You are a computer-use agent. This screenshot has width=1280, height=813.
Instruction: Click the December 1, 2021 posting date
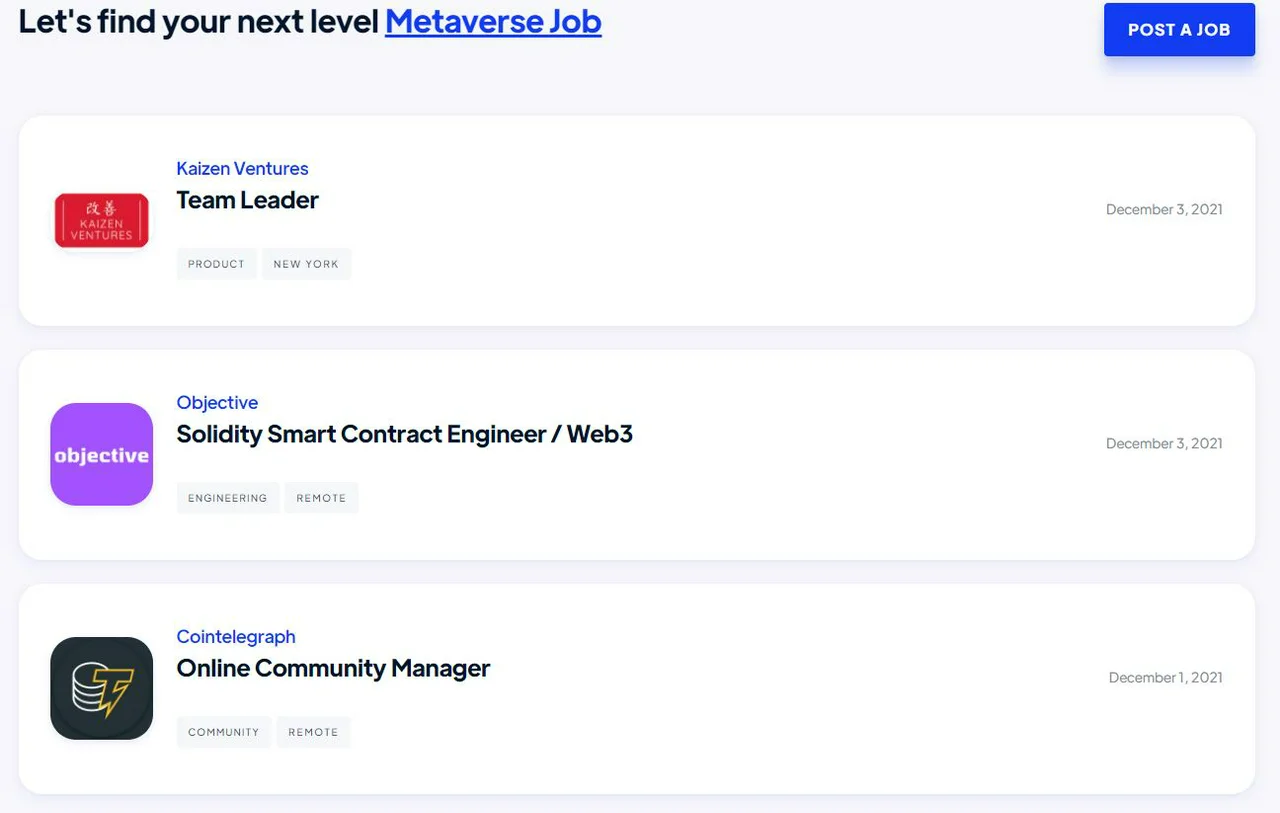point(1165,677)
